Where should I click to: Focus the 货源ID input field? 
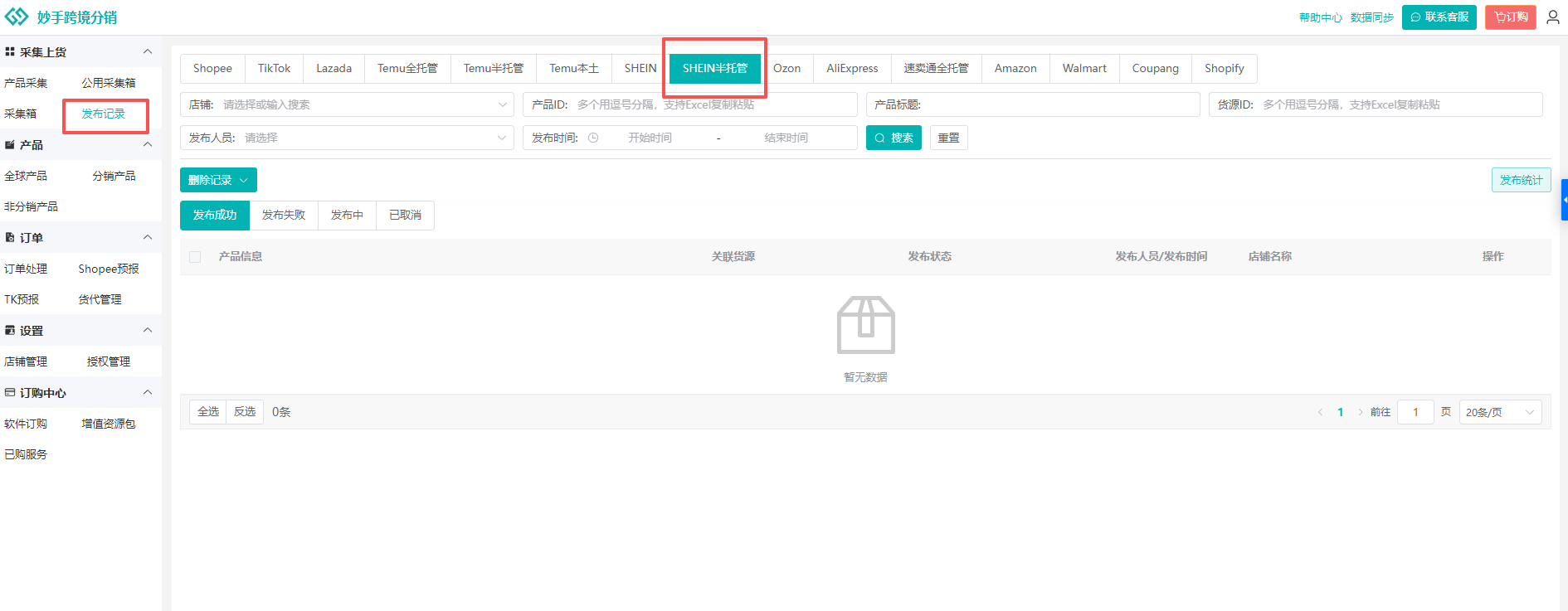coord(1376,104)
